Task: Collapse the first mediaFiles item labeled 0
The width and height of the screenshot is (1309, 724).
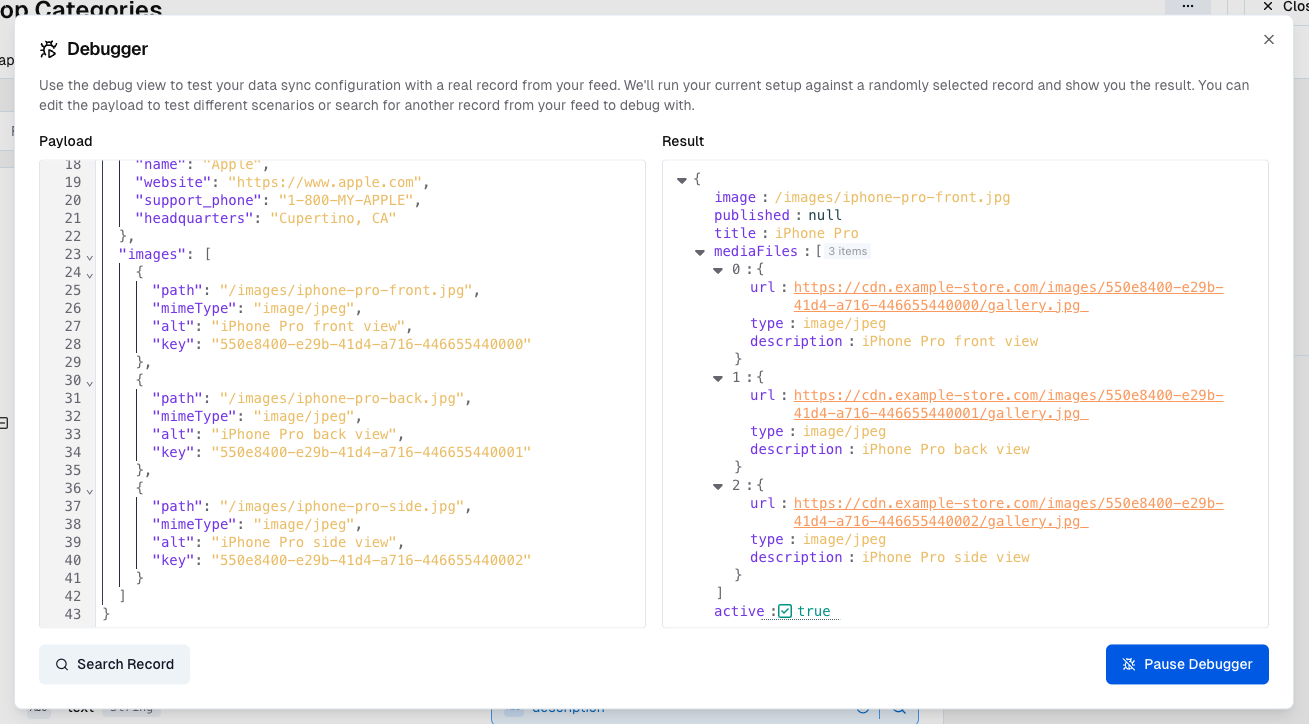Action: coord(717,270)
